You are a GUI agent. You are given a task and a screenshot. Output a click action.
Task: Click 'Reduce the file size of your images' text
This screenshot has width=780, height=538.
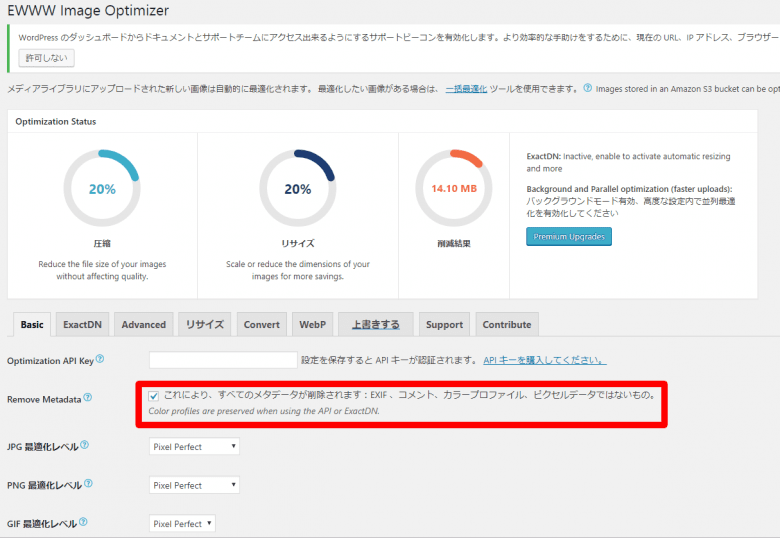coord(102,270)
